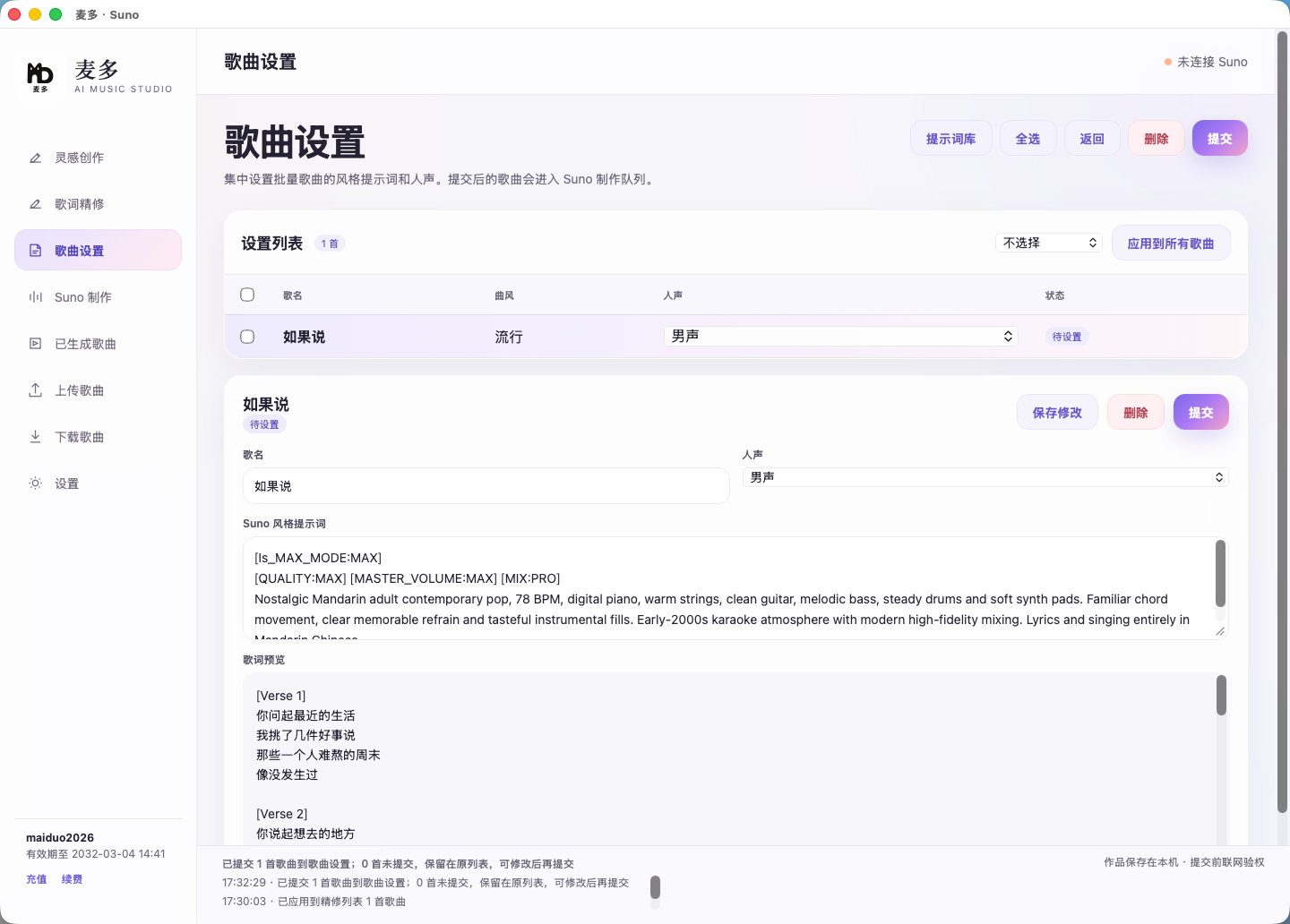Click the username maiduo2026
Screen dimensions: 1290x924
click(60, 838)
